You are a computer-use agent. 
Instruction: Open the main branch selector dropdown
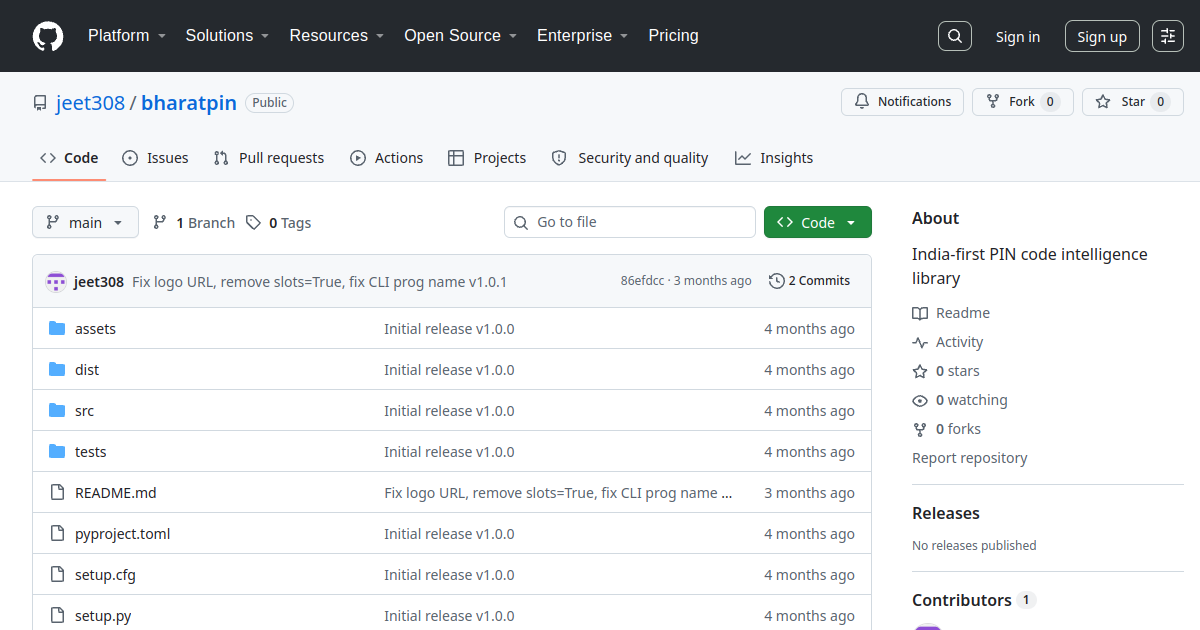(x=85, y=222)
